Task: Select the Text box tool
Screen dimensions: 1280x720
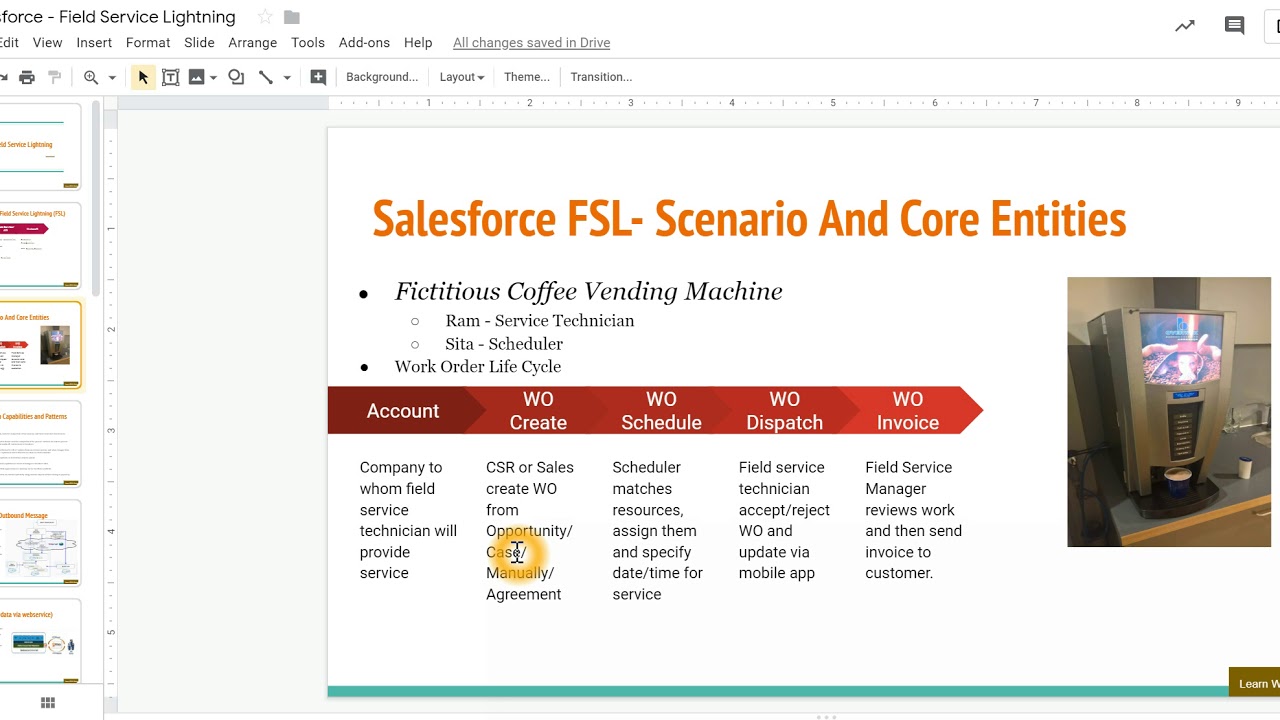Action: tap(171, 77)
